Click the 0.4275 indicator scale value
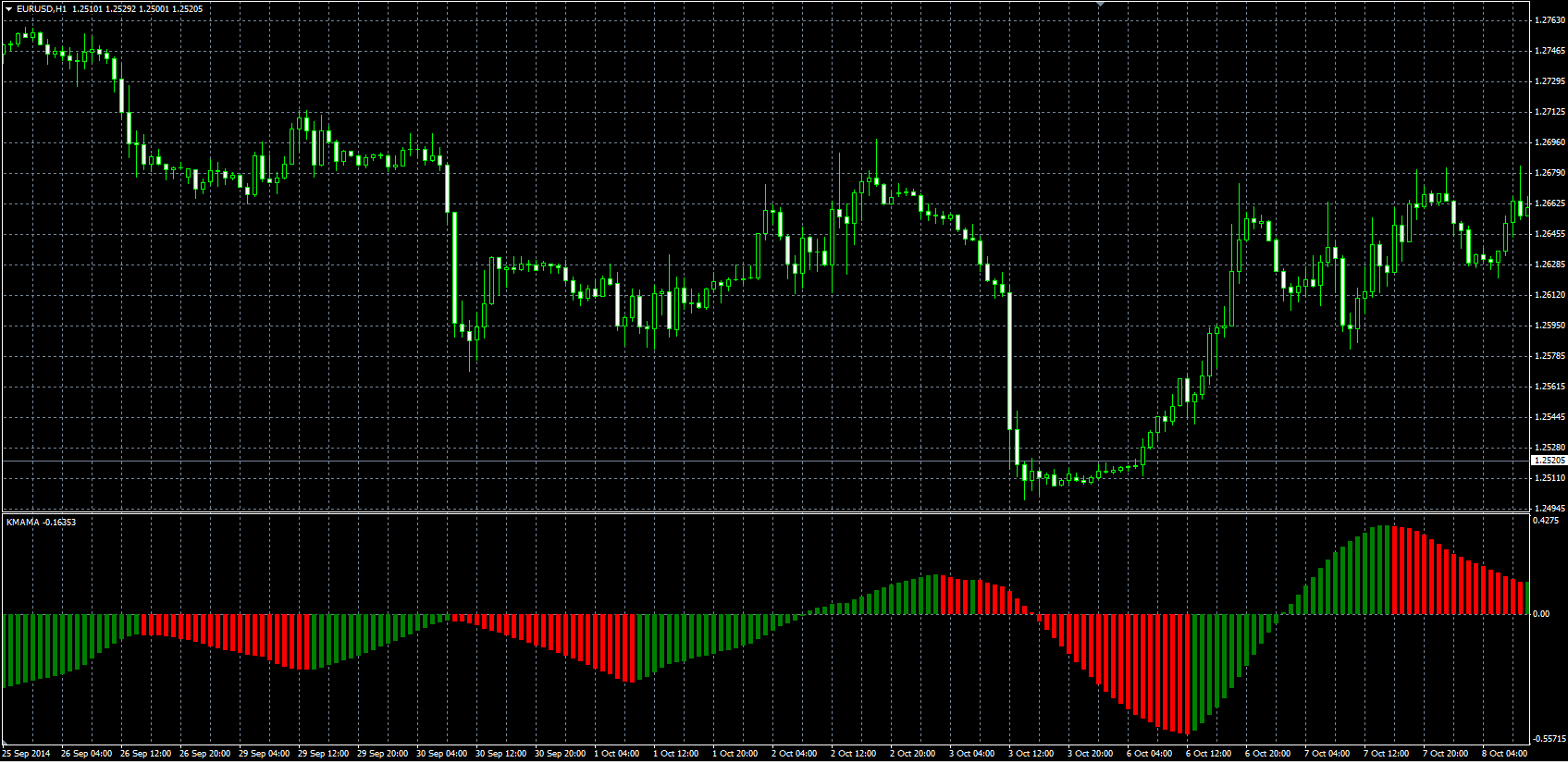Screen dimensions: 1568x763 point(1546,521)
